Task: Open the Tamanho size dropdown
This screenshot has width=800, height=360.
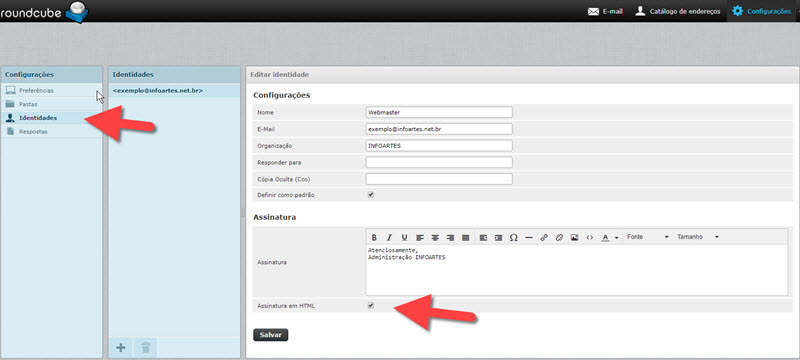Action: [x=697, y=237]
